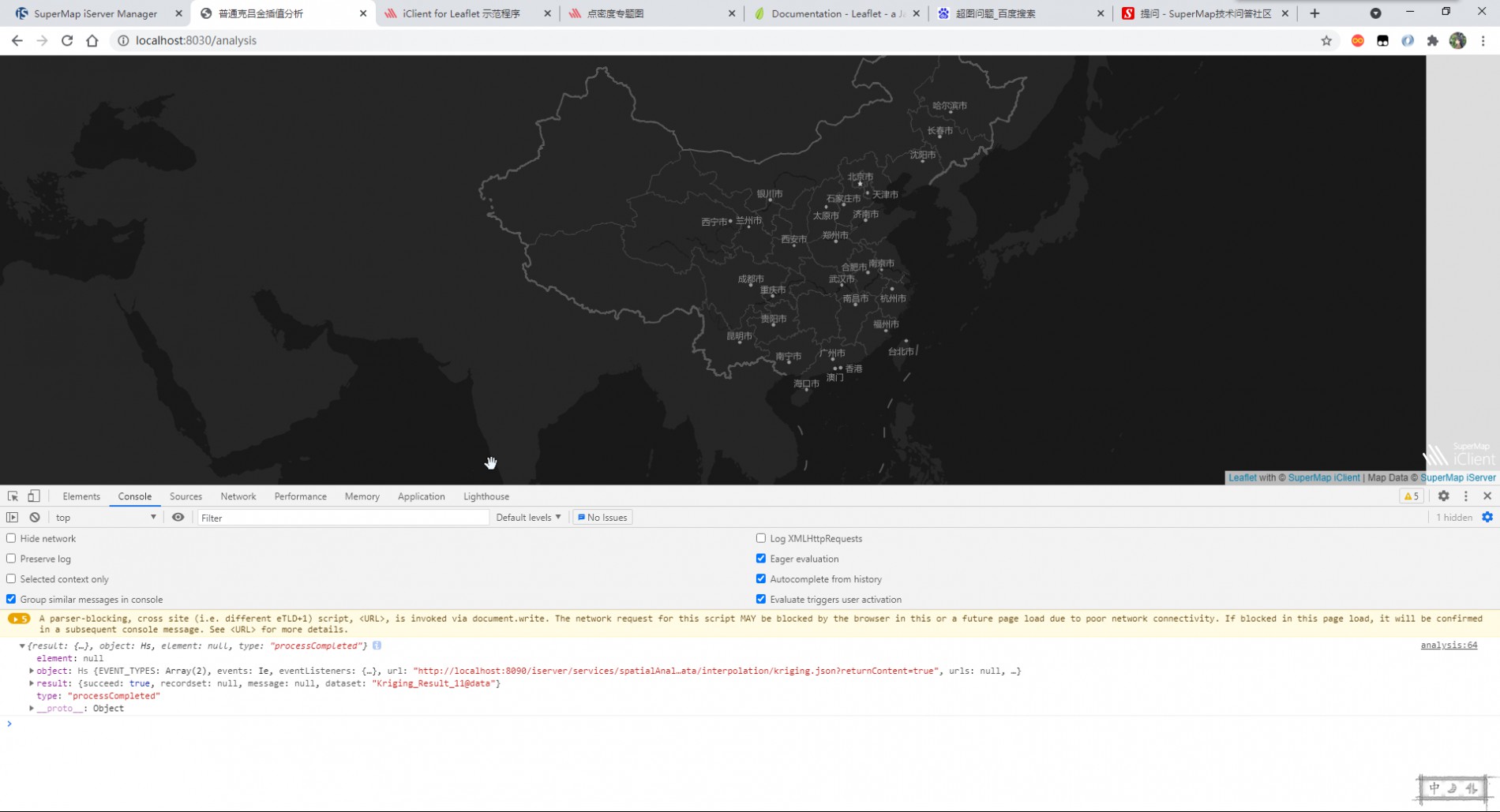This screenshot has width=1500, height=812.
Task: Clear the console with the ban icon
Action: click(35, 518)
